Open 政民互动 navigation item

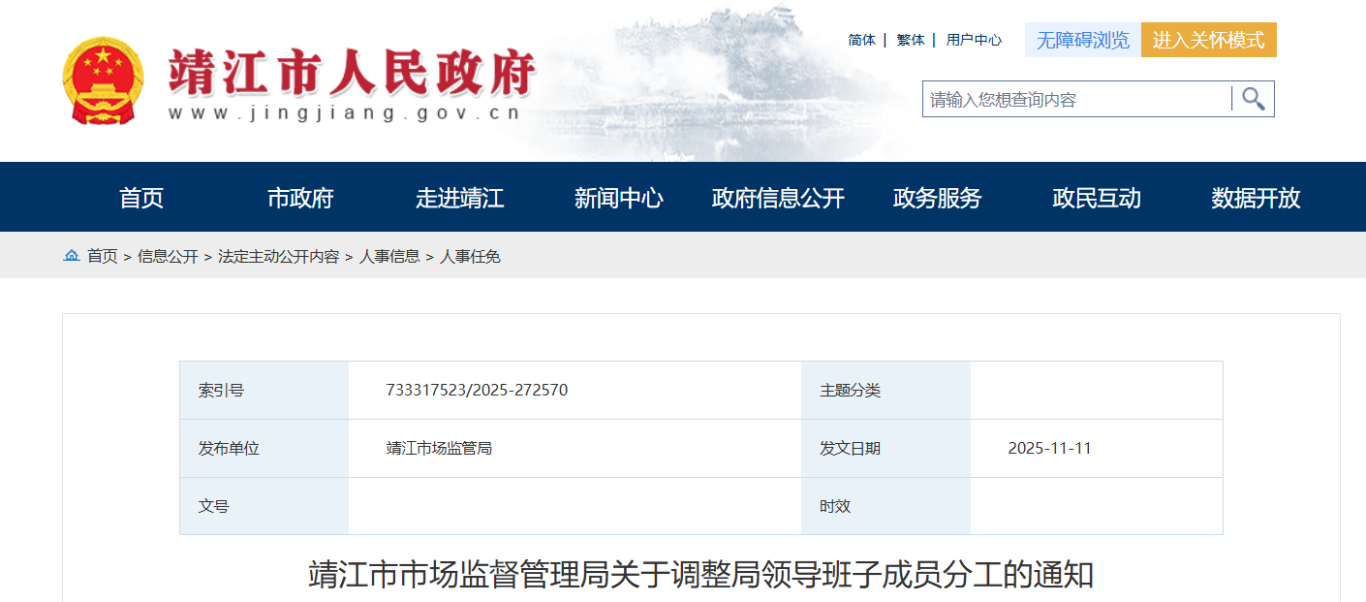coord(1096,198)
